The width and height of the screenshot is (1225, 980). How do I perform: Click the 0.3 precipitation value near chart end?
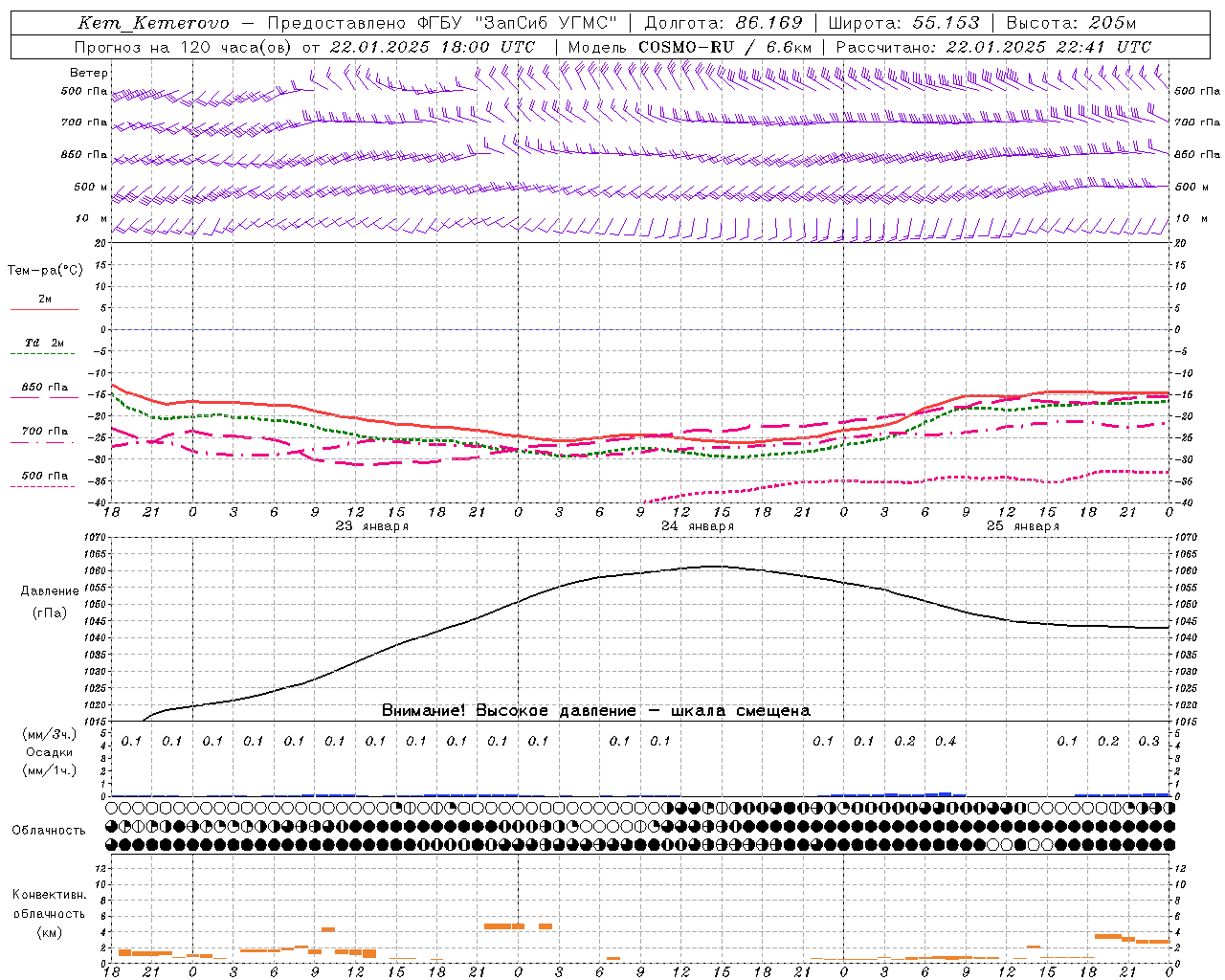1148,741
